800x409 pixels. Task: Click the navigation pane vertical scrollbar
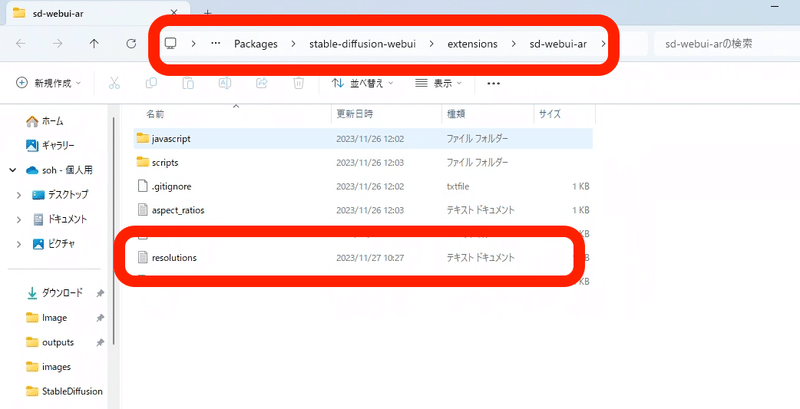(x=113, y=229)
